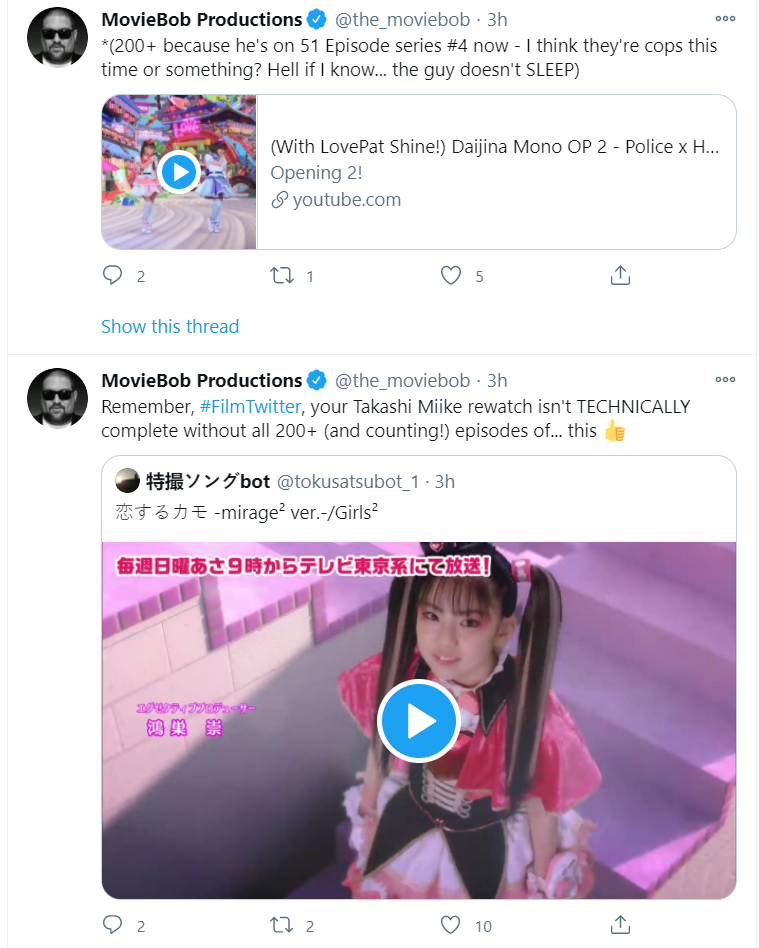Share the first tweet via upload icon
759x948 pixels.
(x=620, y=275)
